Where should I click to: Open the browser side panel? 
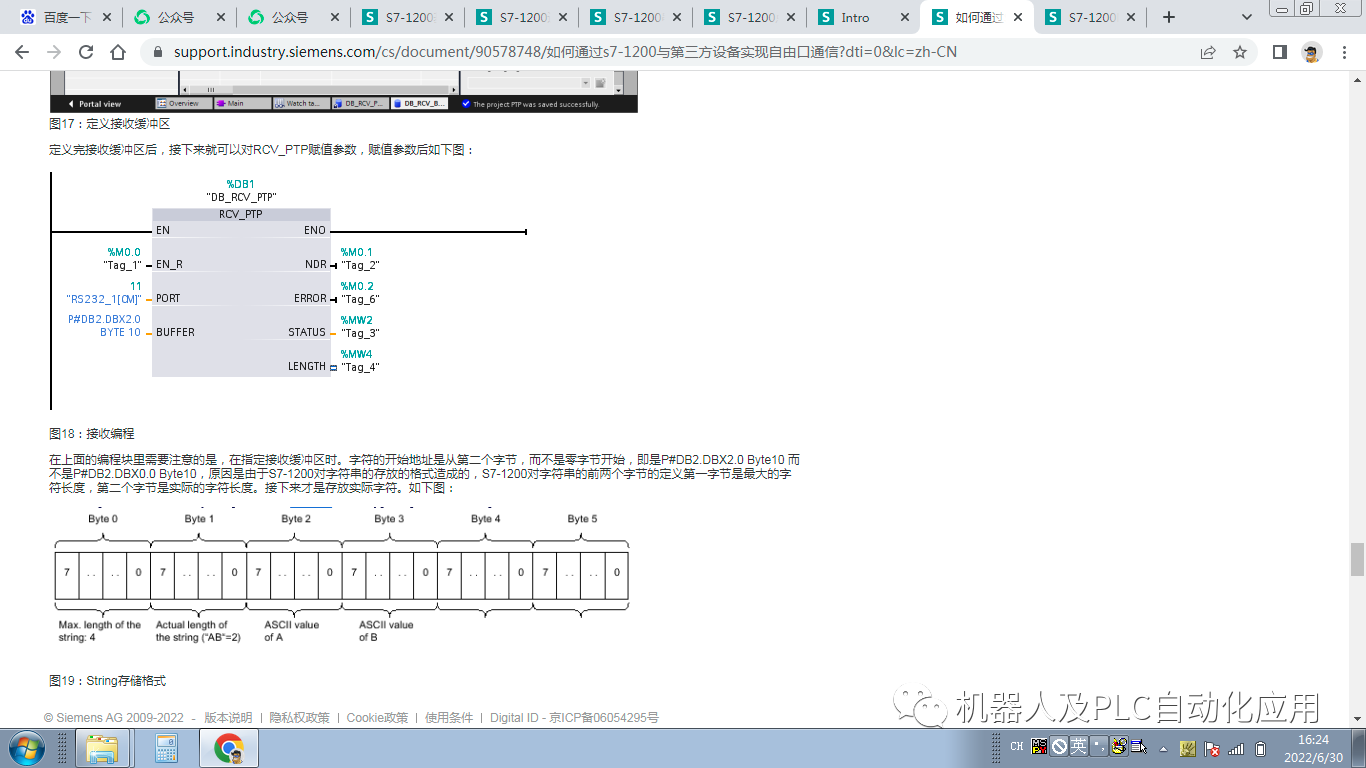1280,52
